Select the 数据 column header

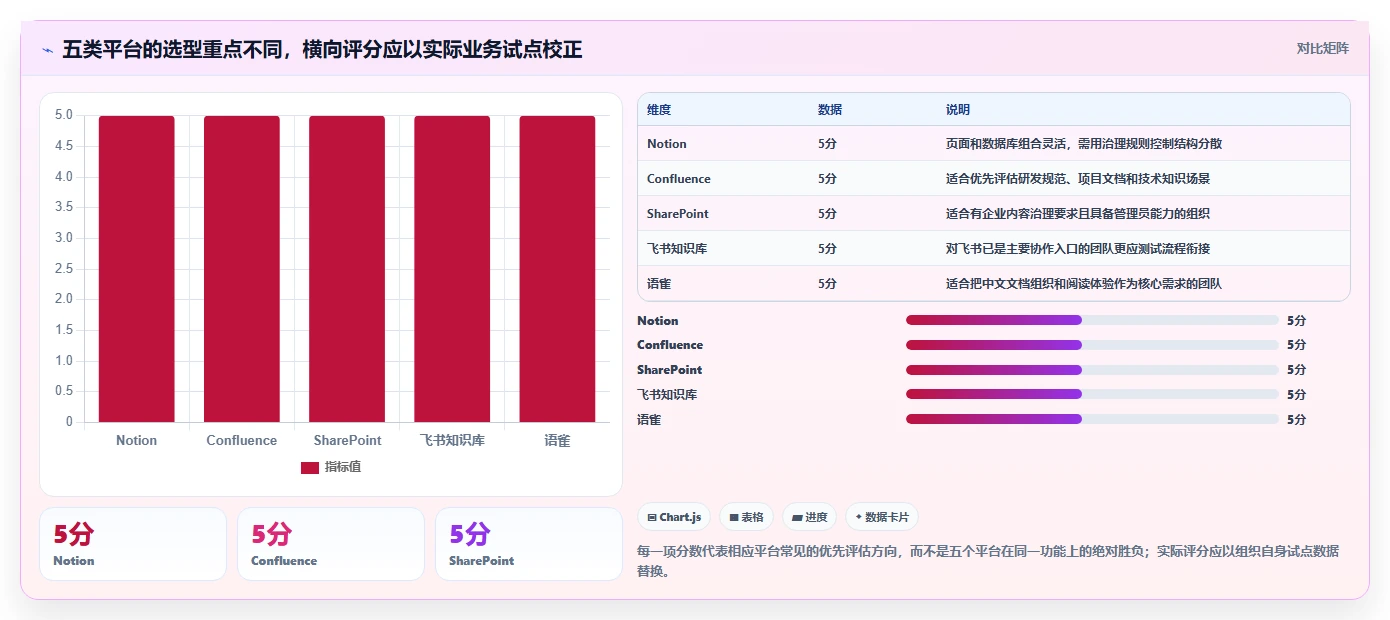[830, 109]
